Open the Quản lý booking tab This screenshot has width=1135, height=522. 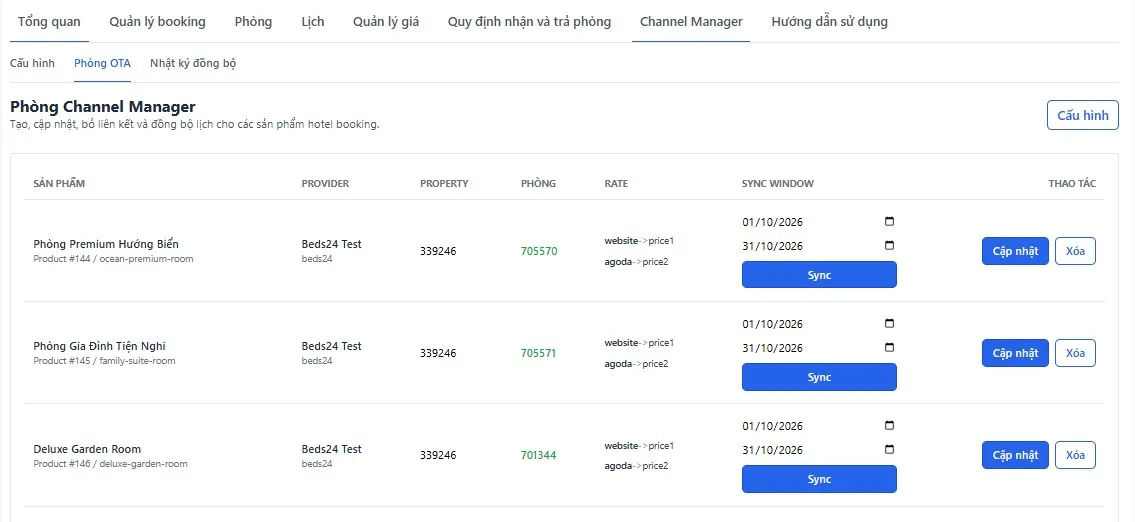point(157,22)
